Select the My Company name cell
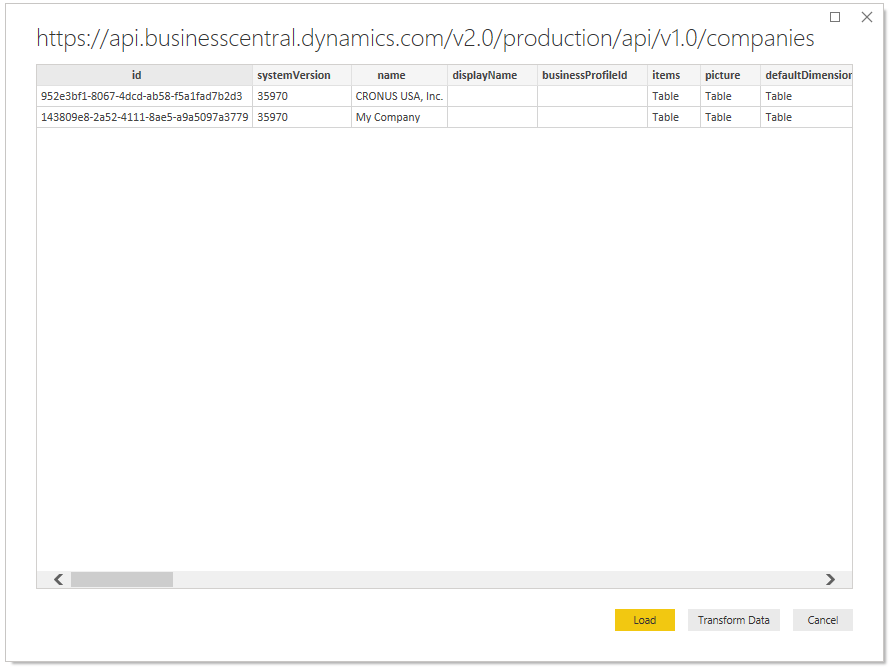The image size is (889, 669). coord(383,117)
